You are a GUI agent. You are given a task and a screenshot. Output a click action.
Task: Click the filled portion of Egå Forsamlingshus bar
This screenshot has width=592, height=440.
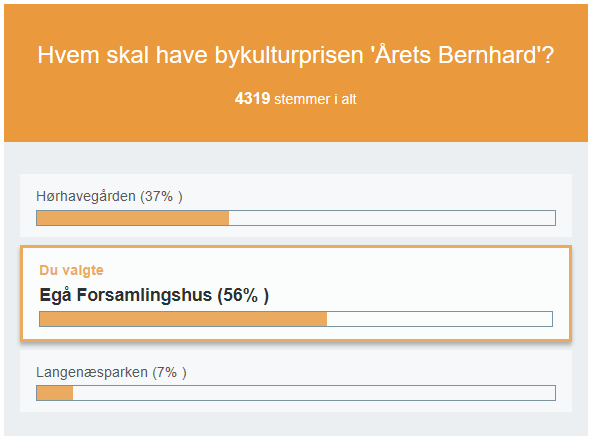pos(183,319)
